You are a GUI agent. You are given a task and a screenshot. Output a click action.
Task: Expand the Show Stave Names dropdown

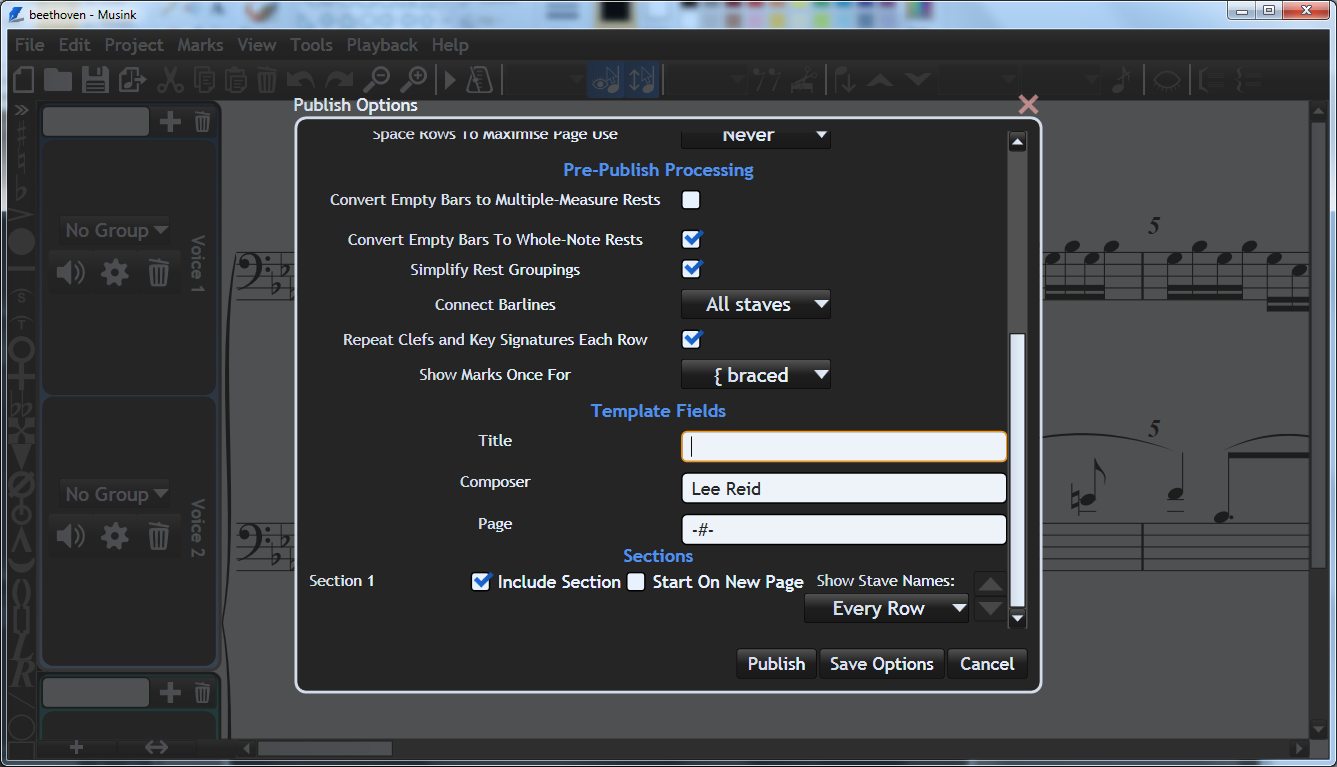886,608
